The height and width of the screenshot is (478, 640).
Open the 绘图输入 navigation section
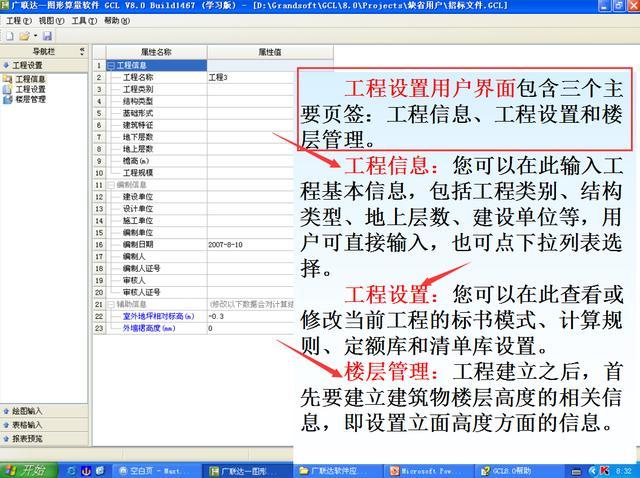tap(44, 411)
